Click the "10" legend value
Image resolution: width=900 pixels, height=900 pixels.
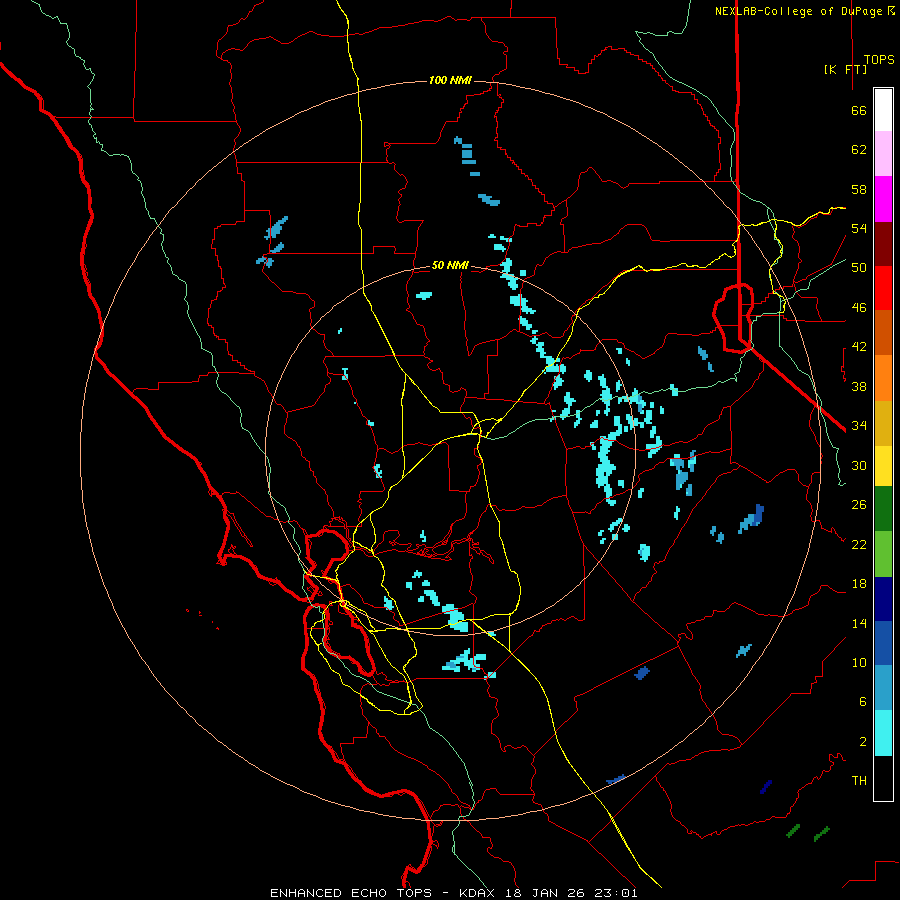[859, 662]
